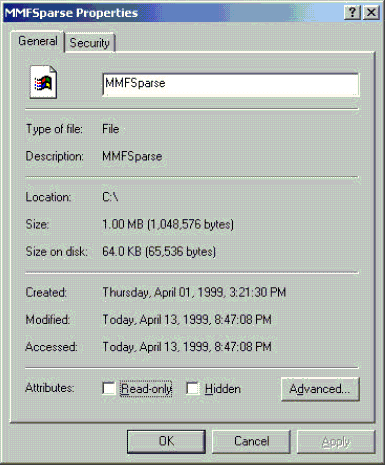Image resolution: width=385 pixels, height=465 pixels.
Task: Click the Description value MMFSparse
Action: 132,156
